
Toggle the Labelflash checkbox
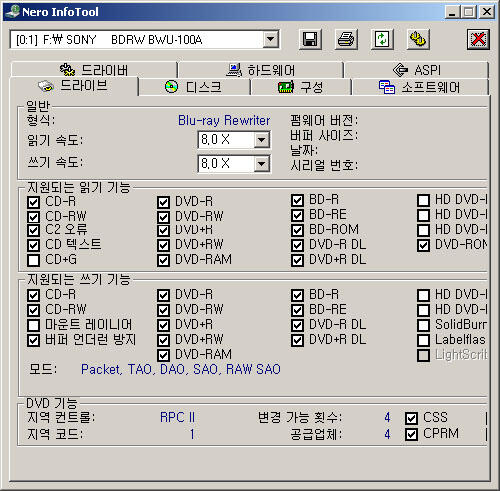[x=423, y=340]
